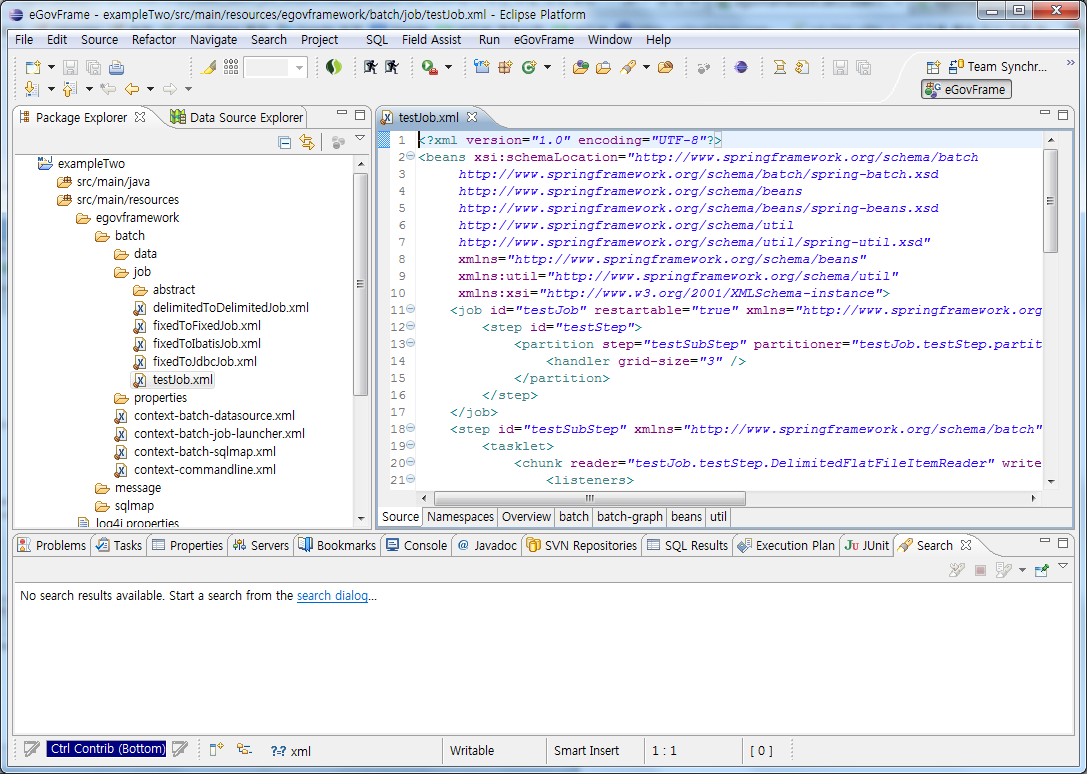This screenshot has width=1087, height=774.
Task: Switch to Team Synchronizing perspective
Action: point(998,67)
